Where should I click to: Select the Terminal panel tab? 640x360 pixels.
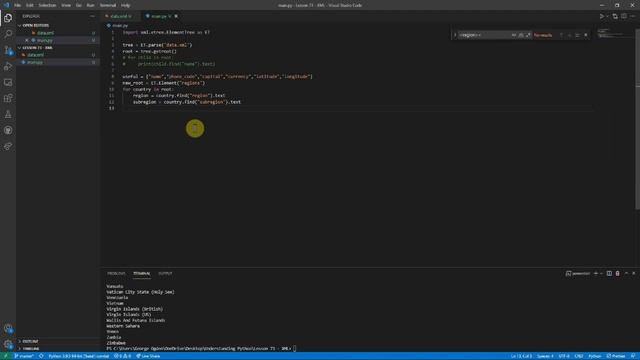[x=142, y=273]
